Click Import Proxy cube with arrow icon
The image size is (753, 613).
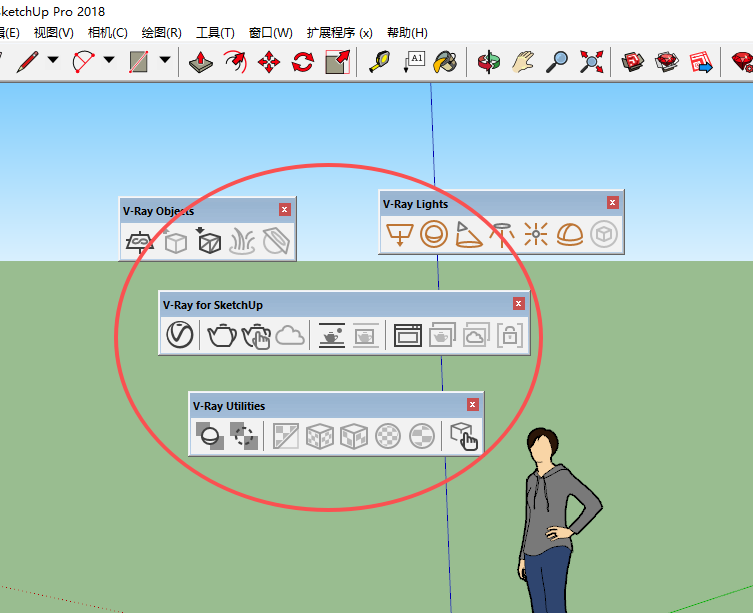pos(208,240)
